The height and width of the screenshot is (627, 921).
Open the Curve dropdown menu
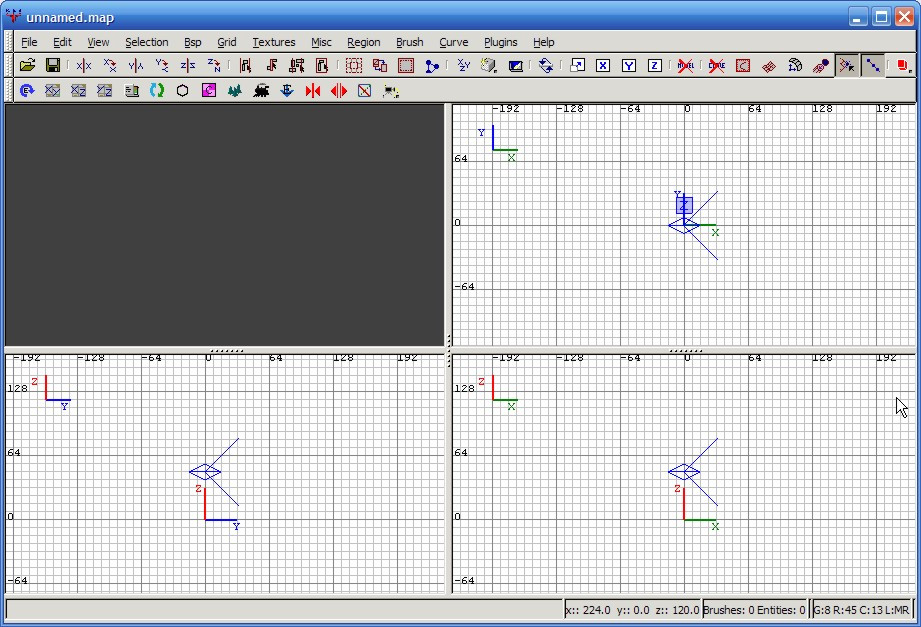453,42
